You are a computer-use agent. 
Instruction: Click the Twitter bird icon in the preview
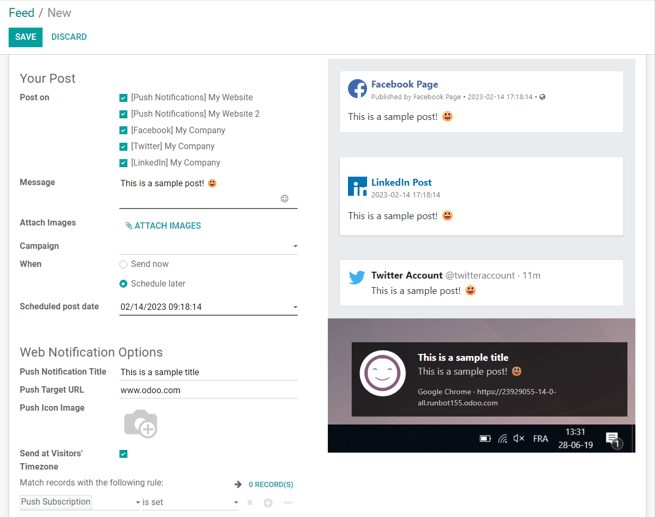(357, 277)
